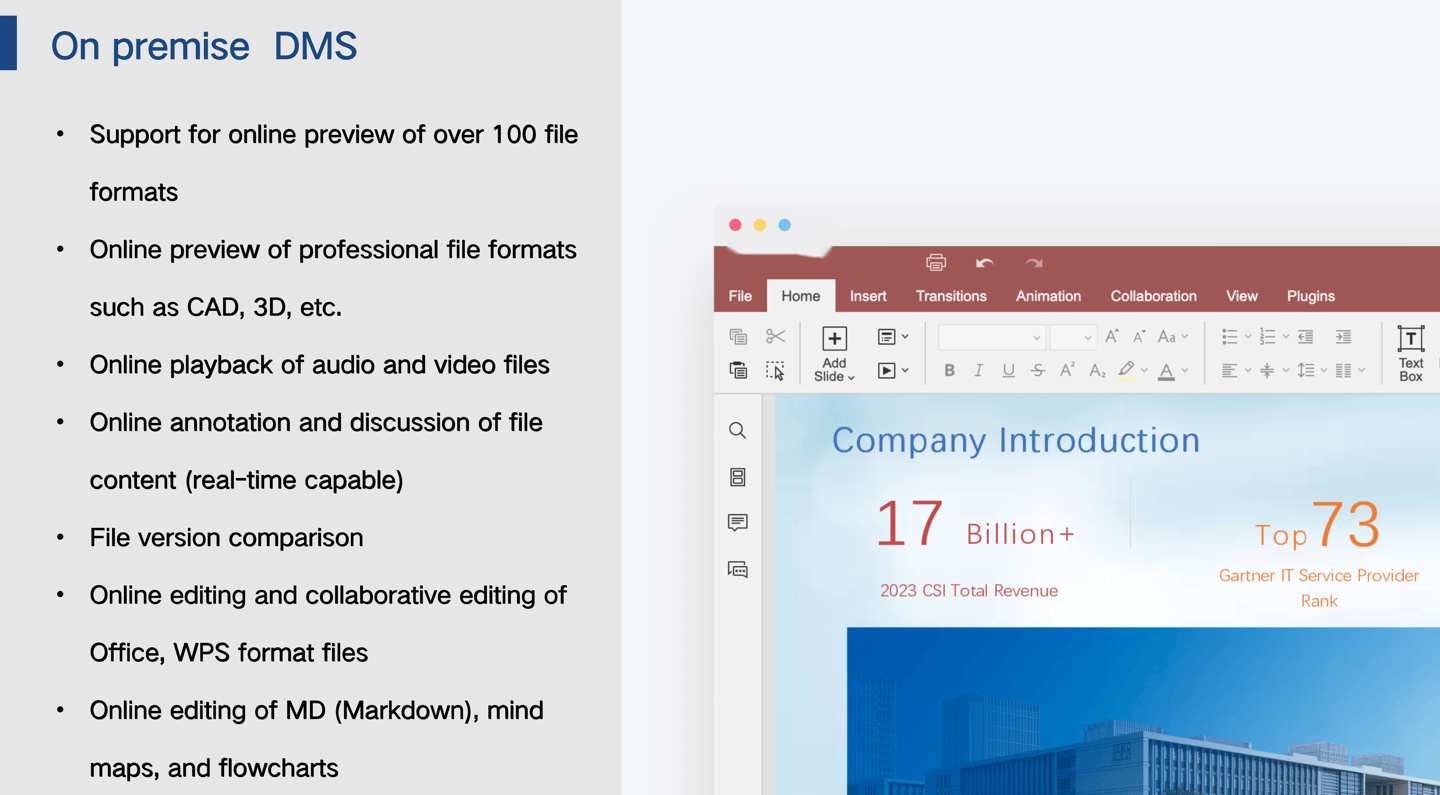The width and height of the screenshot is (1440, 795).
Task: Switch to the Transitions tab
Action: (x=951, y=296)
